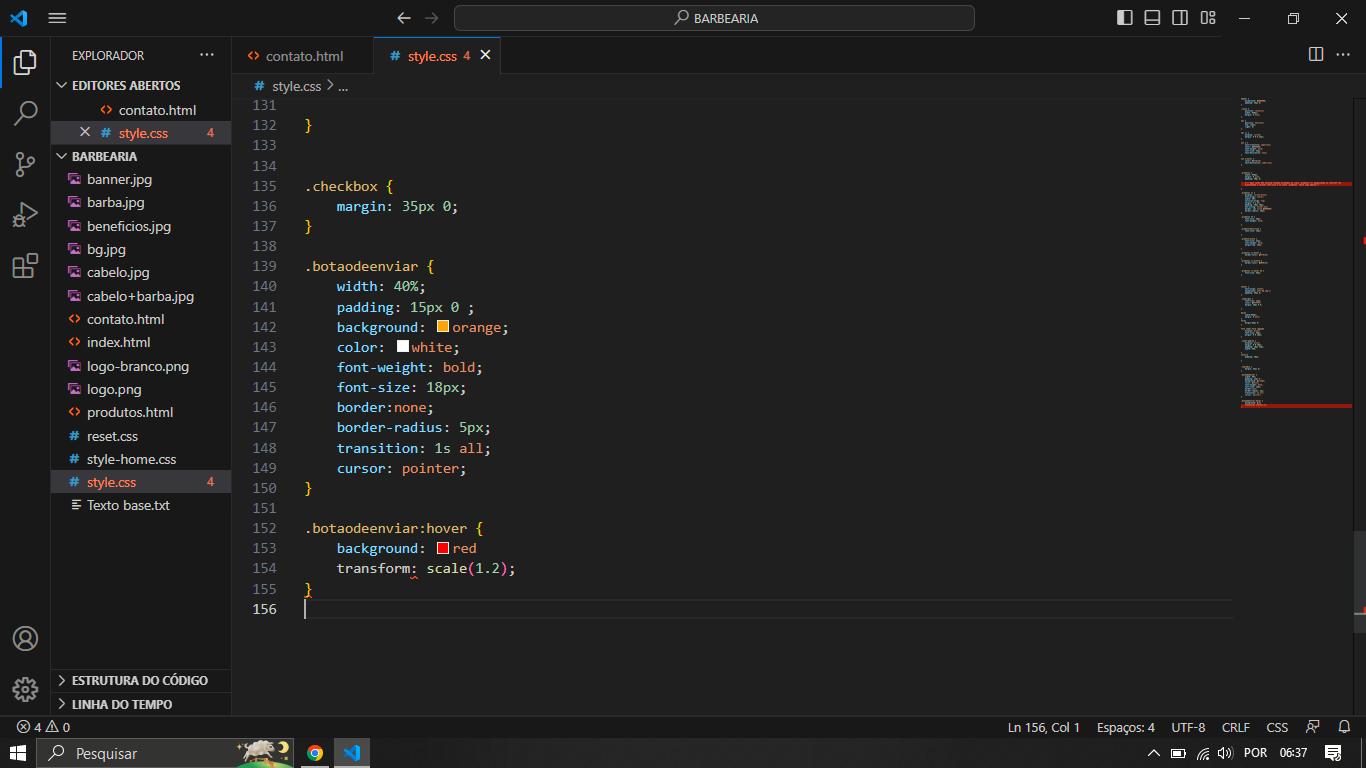Open the Search view in activity bar
The height and width of the screenshot is (768, 1366).
click(25, 114)
